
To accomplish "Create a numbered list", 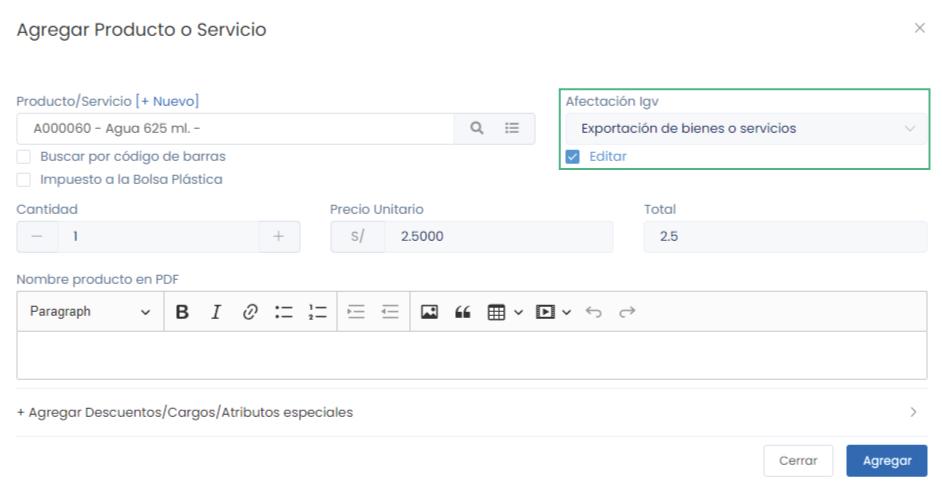I will 318,312.
